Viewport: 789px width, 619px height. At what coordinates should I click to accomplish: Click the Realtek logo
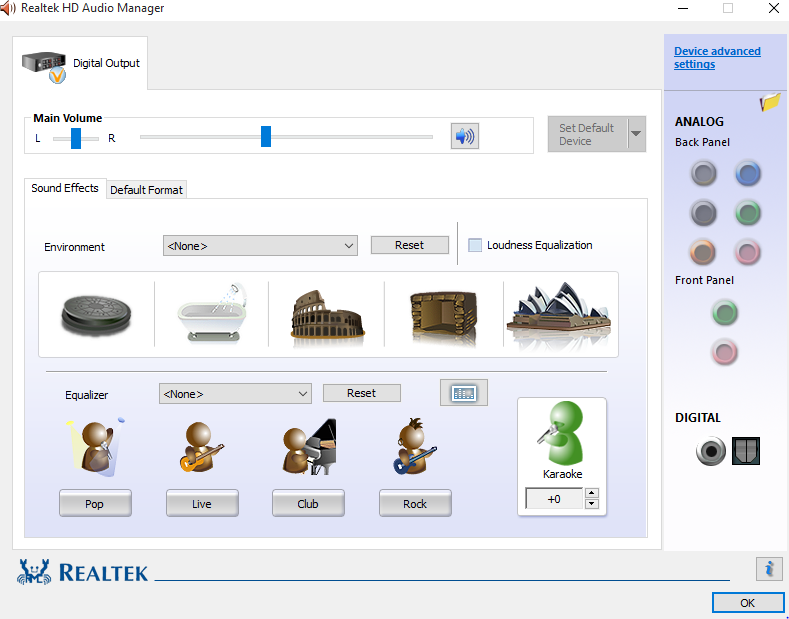click(83, 572)
